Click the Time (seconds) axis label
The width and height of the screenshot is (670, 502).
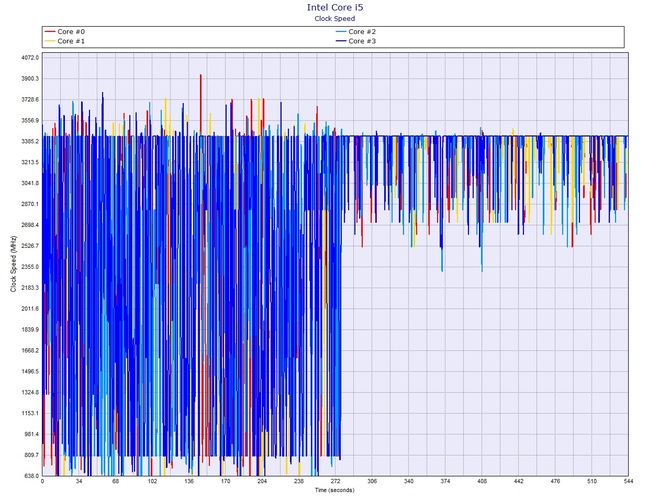point(335,490)
